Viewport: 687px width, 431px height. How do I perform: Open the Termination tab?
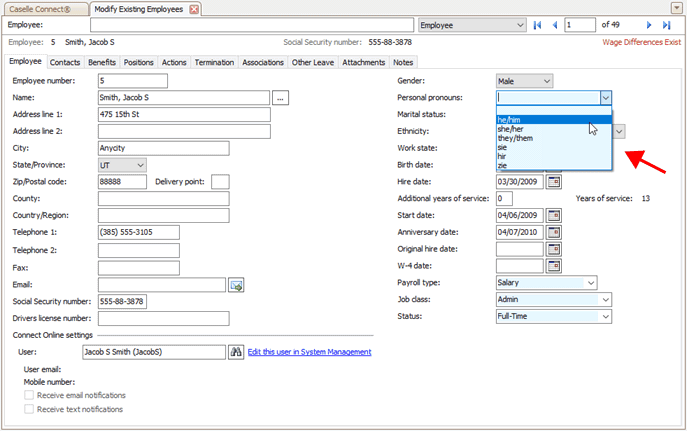214,62
